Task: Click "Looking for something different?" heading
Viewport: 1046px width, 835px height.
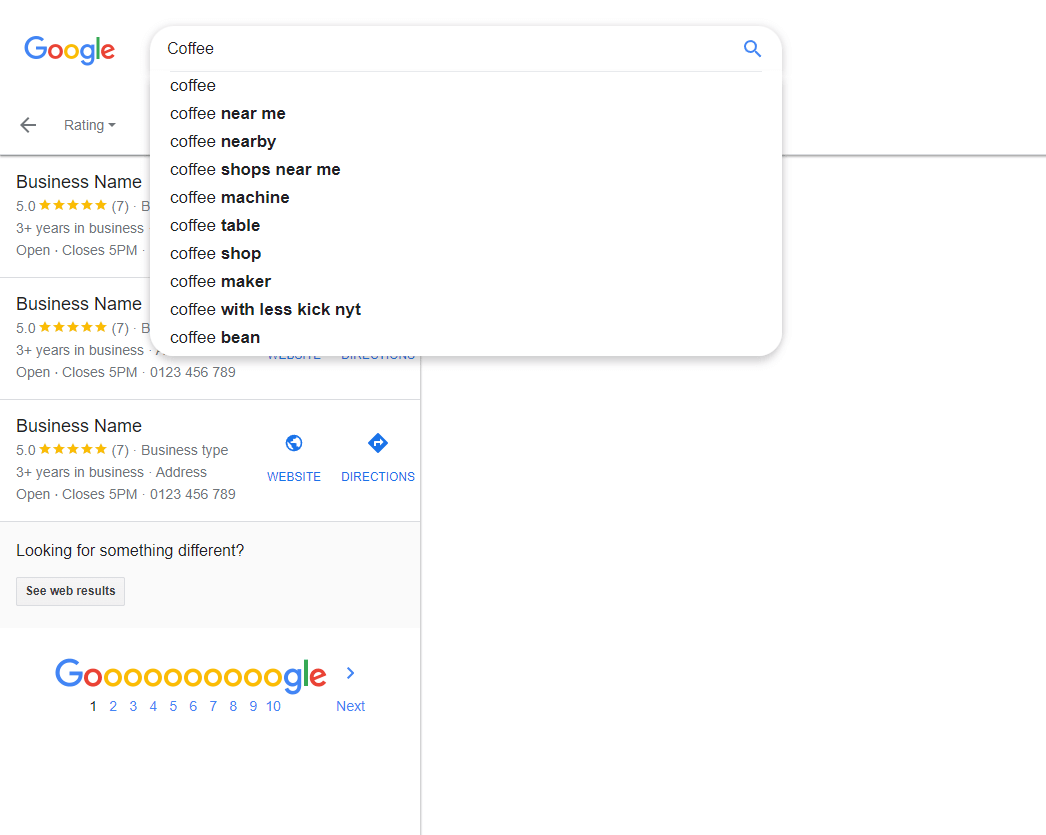Action: [130, 550]
